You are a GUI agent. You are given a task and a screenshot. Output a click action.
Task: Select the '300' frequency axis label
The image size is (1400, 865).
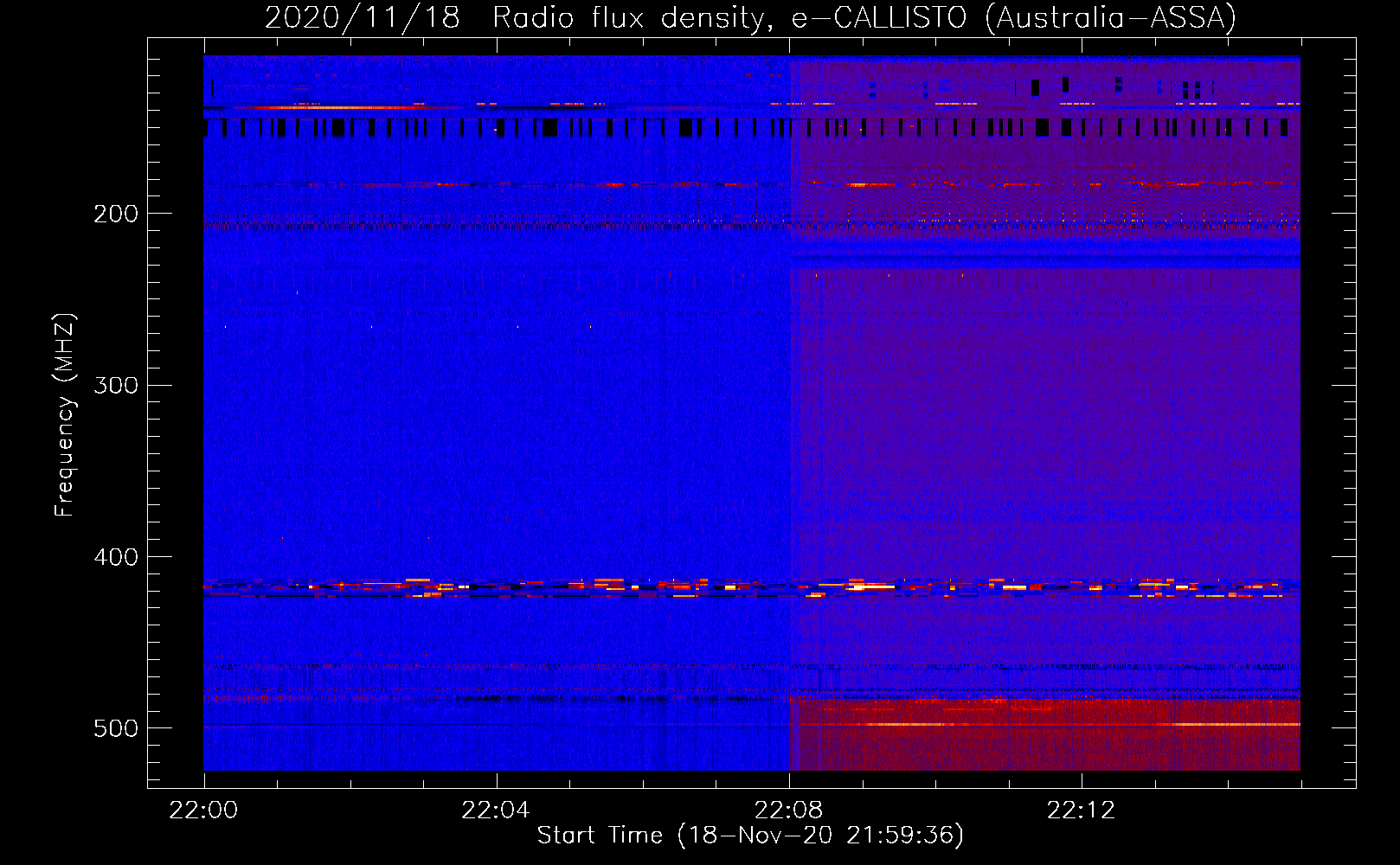click(x=116, y=385)
